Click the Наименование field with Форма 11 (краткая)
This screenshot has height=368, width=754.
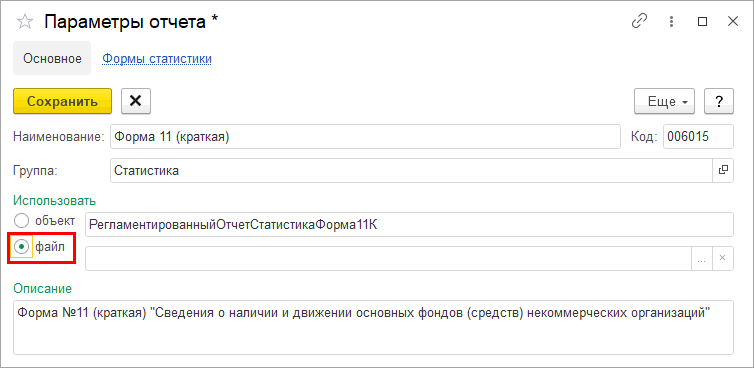(365, 137)
